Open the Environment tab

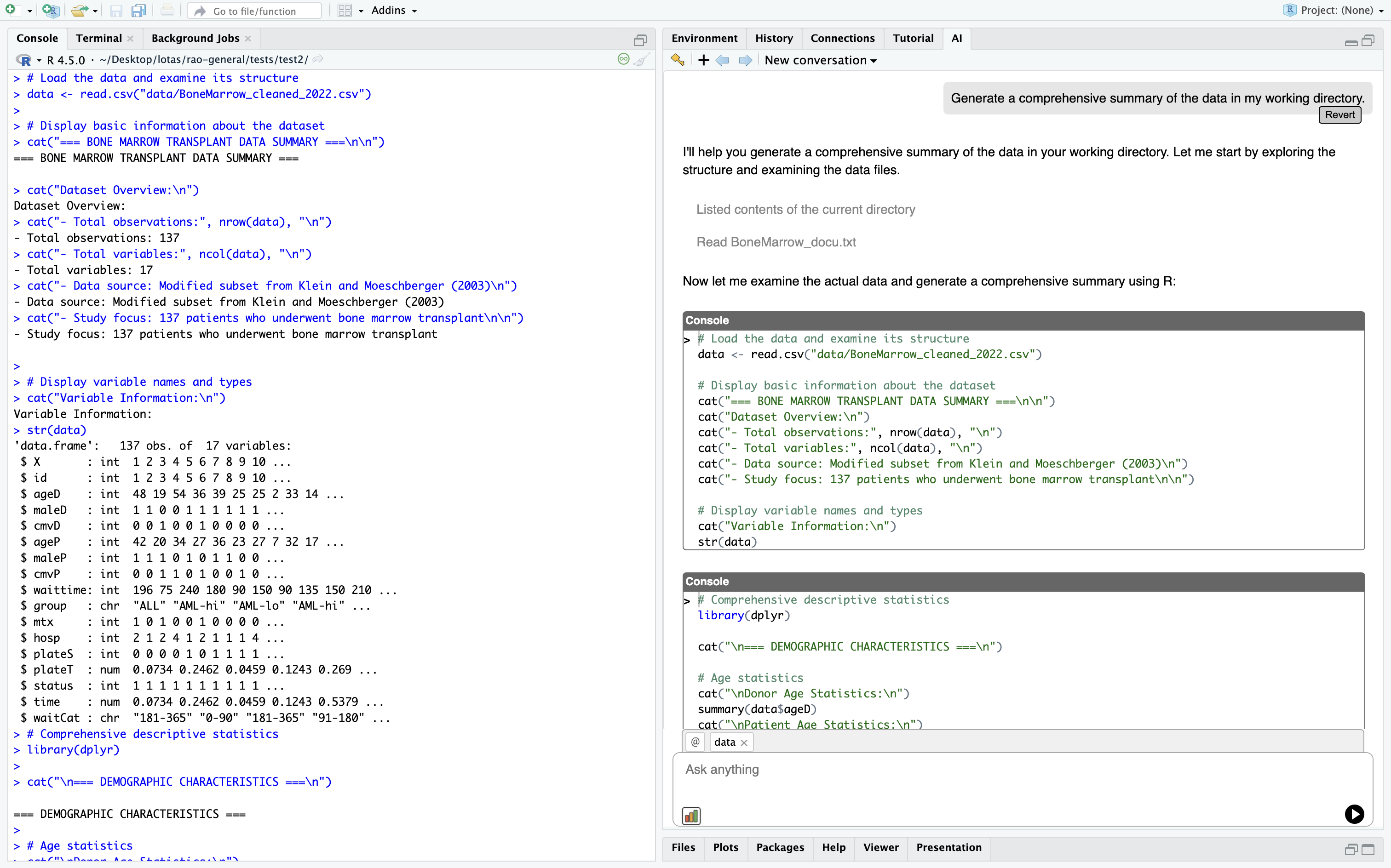(704, 38)
